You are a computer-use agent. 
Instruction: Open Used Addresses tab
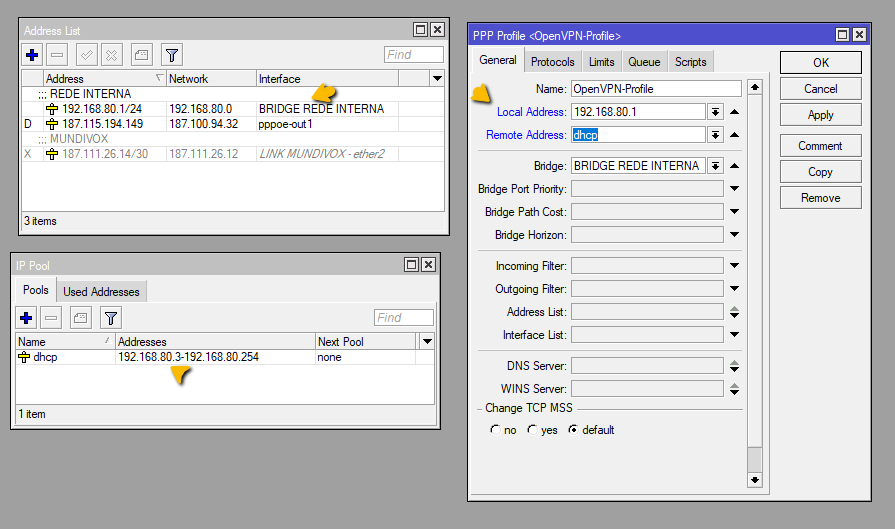(101, 292)
